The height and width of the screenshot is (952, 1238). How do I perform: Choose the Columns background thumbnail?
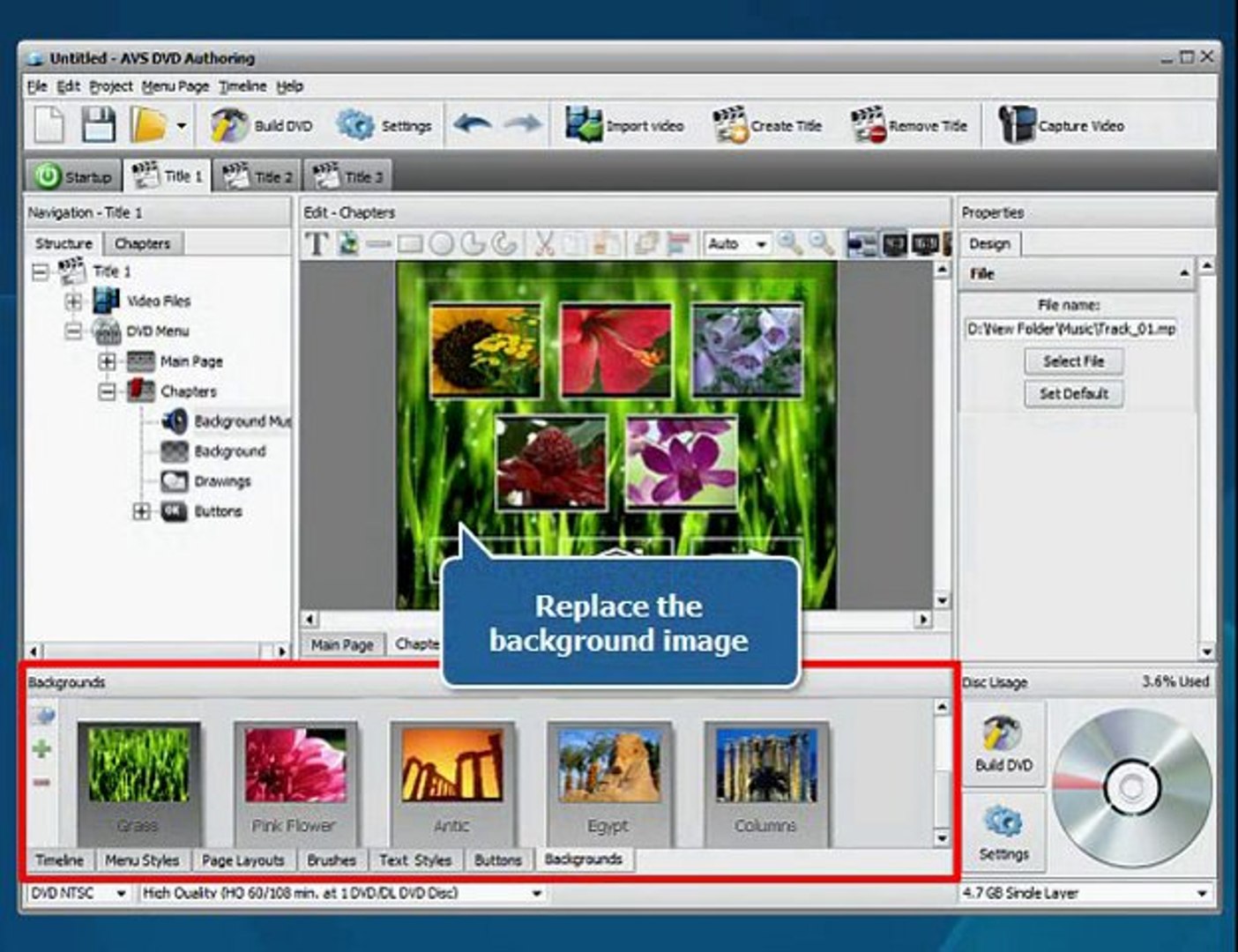tap(765, 783)
